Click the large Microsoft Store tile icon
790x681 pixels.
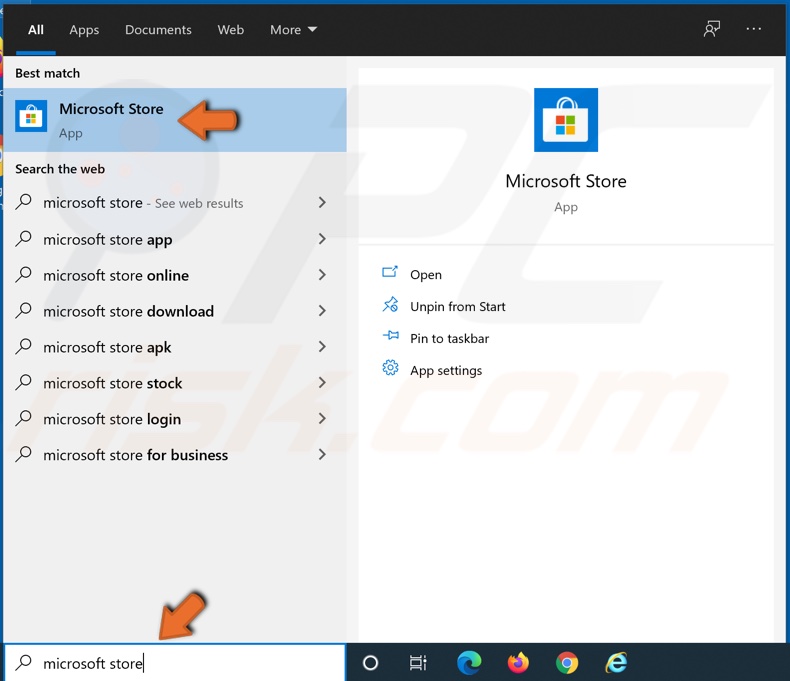coord(566,120)
